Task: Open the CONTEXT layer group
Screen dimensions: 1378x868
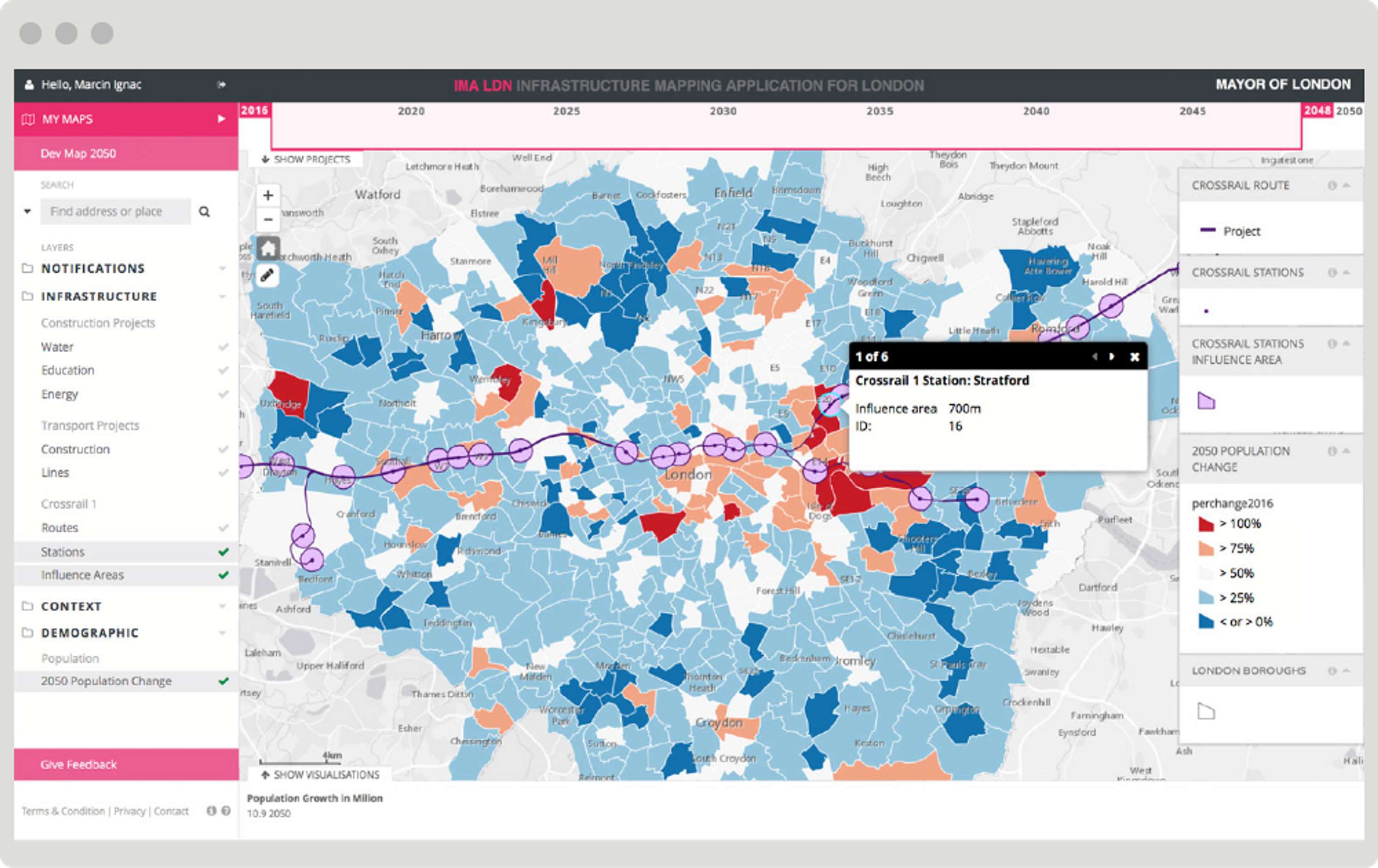Action: click(x=71, y=606)
